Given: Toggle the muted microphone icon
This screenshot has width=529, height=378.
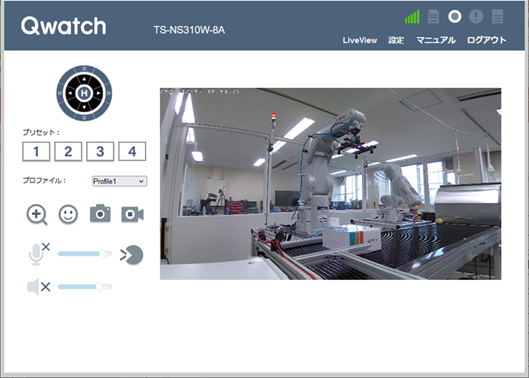Looking at the screenshot, I should pyautogui.click(x=39, y=253).
